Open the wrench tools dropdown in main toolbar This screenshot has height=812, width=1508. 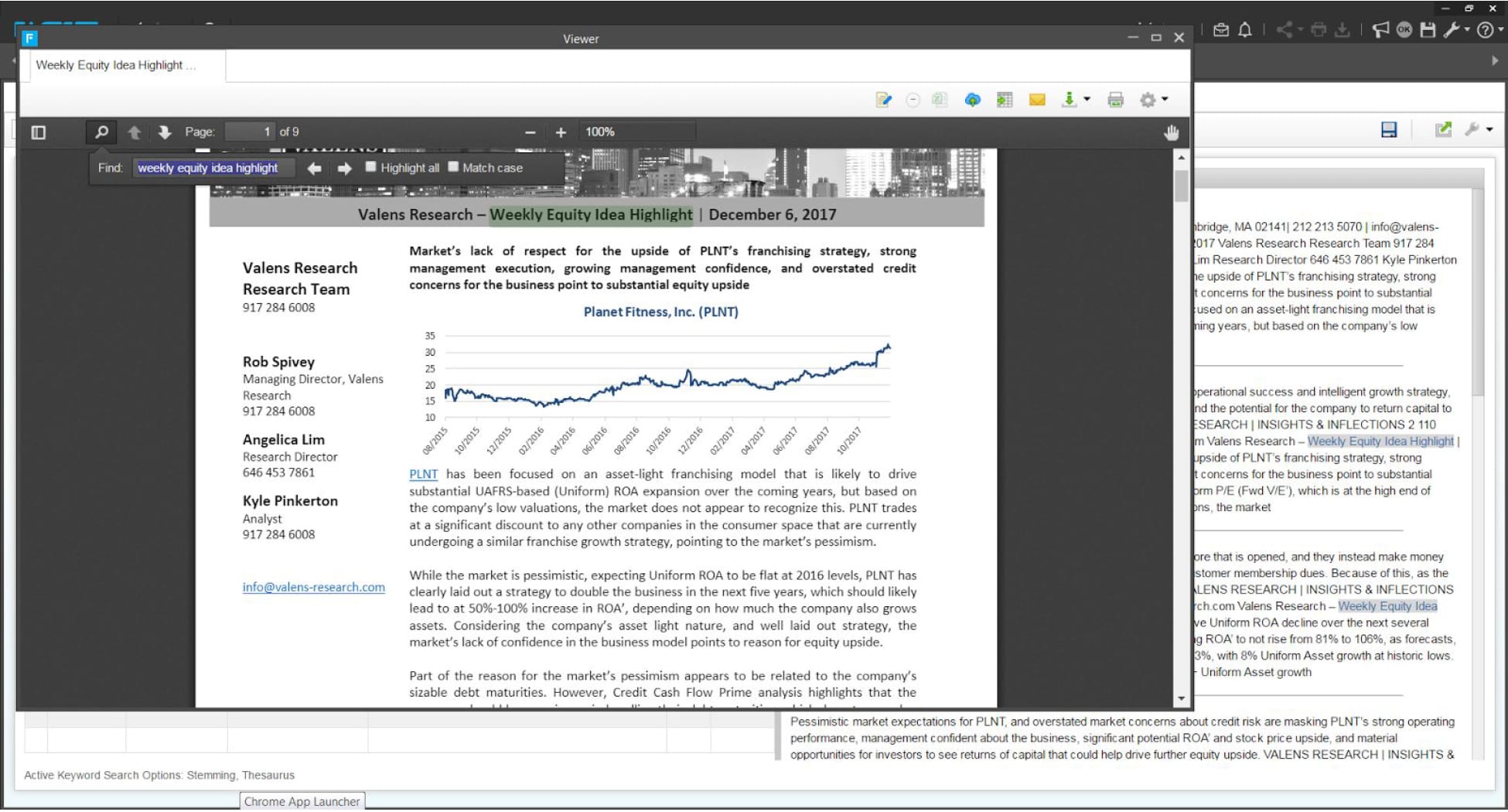point(1456,30)
